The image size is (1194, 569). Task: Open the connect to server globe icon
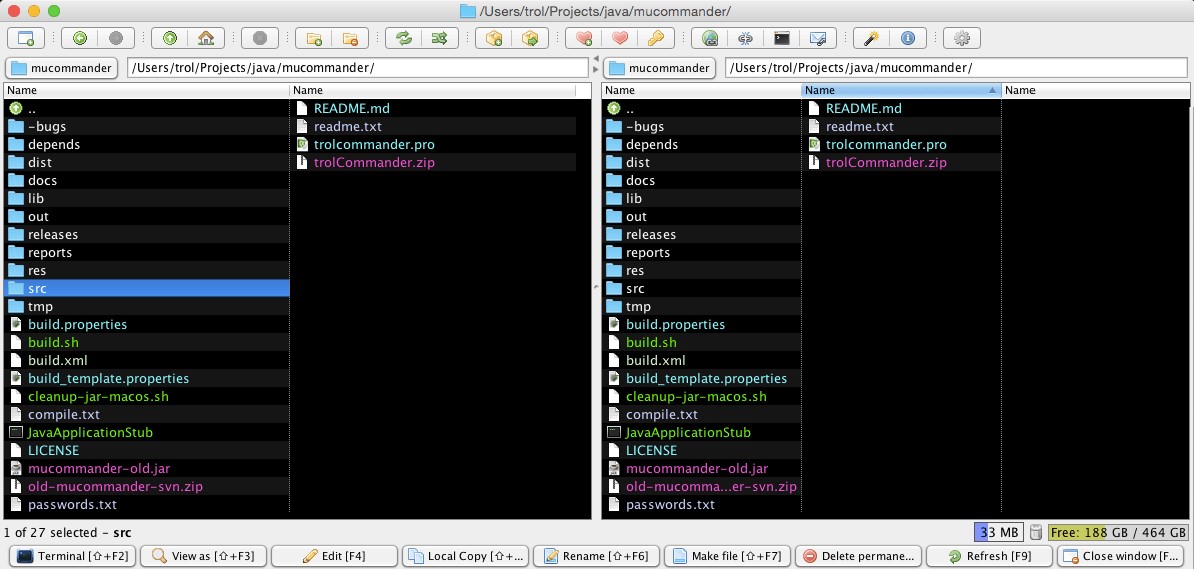[710, 38]
